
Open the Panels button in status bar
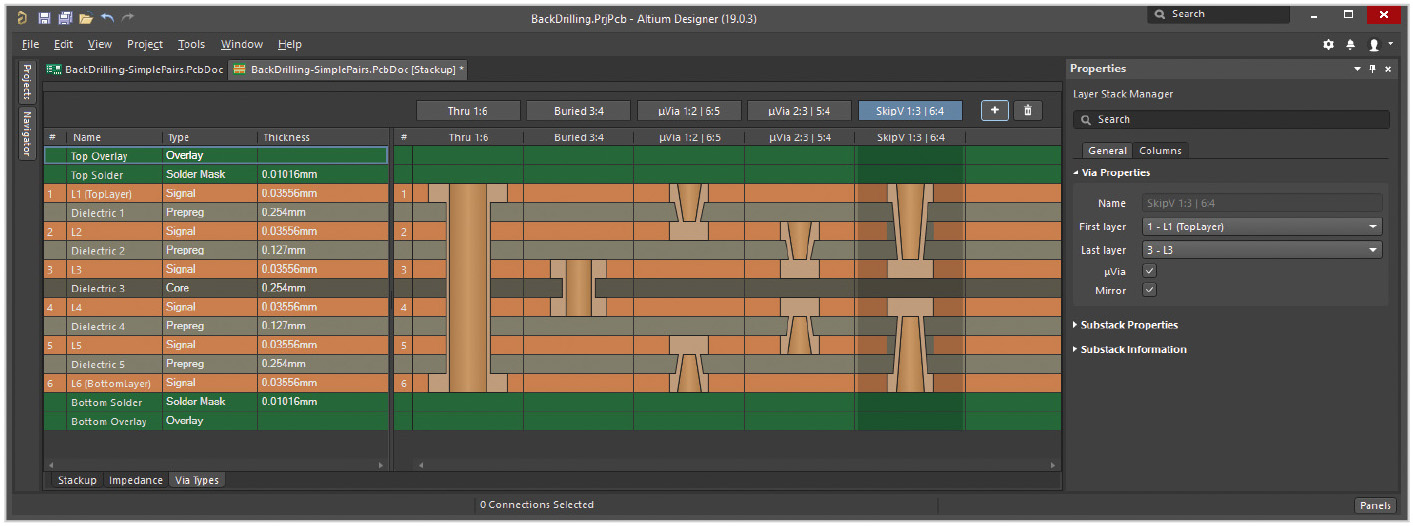[x=1375, y=505]
